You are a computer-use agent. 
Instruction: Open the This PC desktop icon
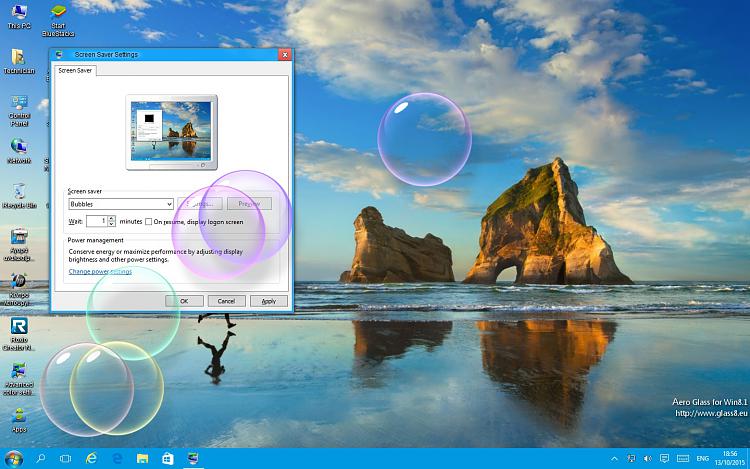click(x=19, y=17)
